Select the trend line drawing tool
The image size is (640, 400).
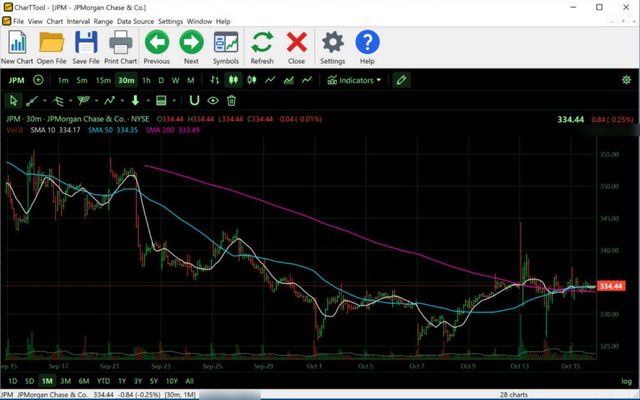click(x=32, y=100)
